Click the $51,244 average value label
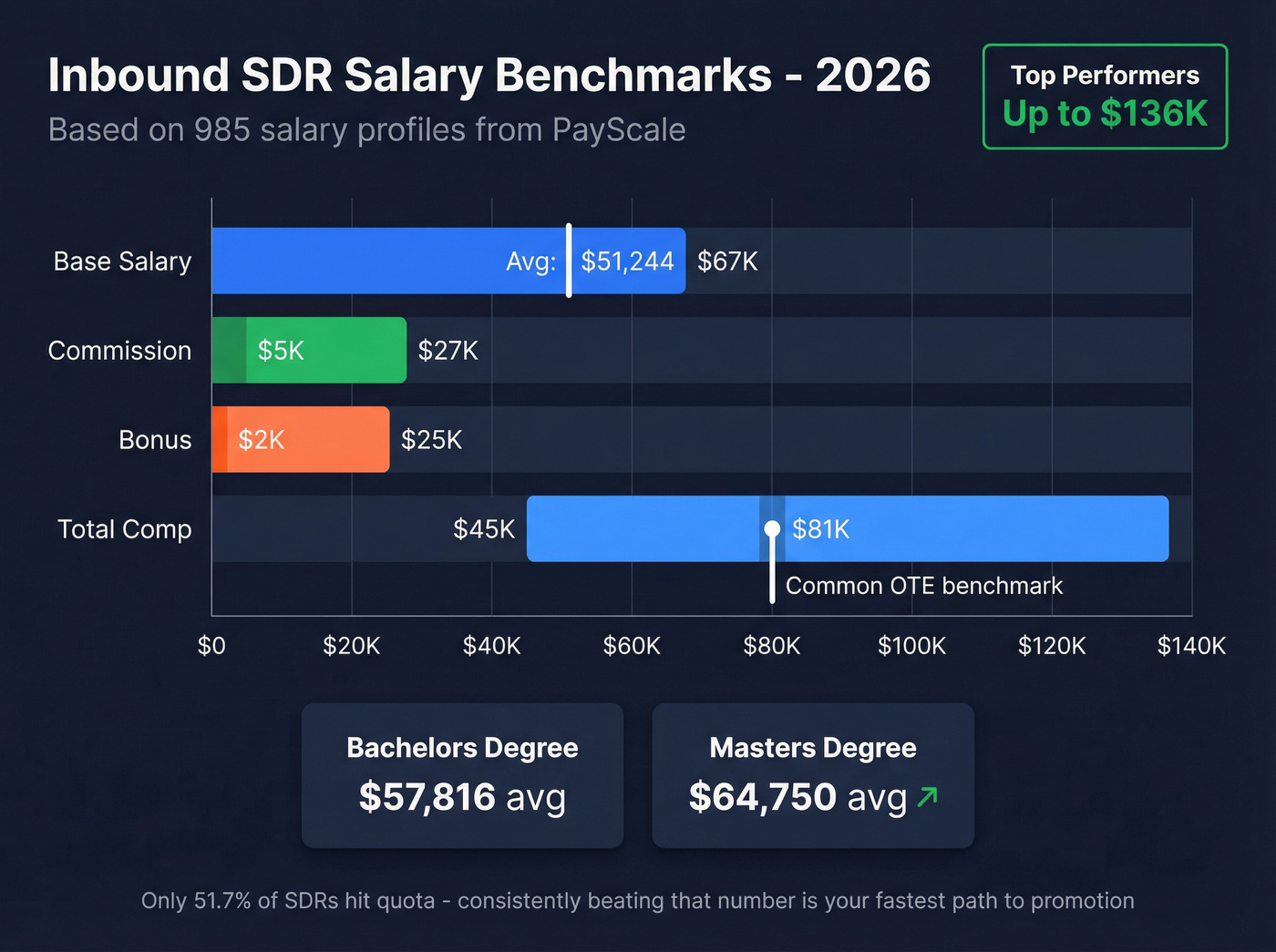The width and height of the screenshot is (1276, 952). pyautogui.click(x=627, y=261)
